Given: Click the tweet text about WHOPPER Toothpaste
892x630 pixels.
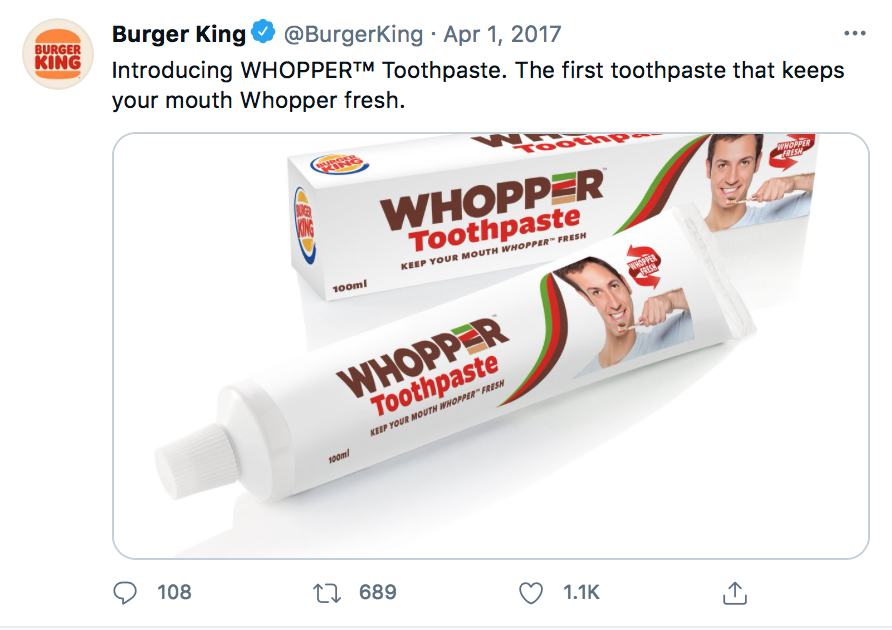Looking at the screenshot, I should (478, 86).
